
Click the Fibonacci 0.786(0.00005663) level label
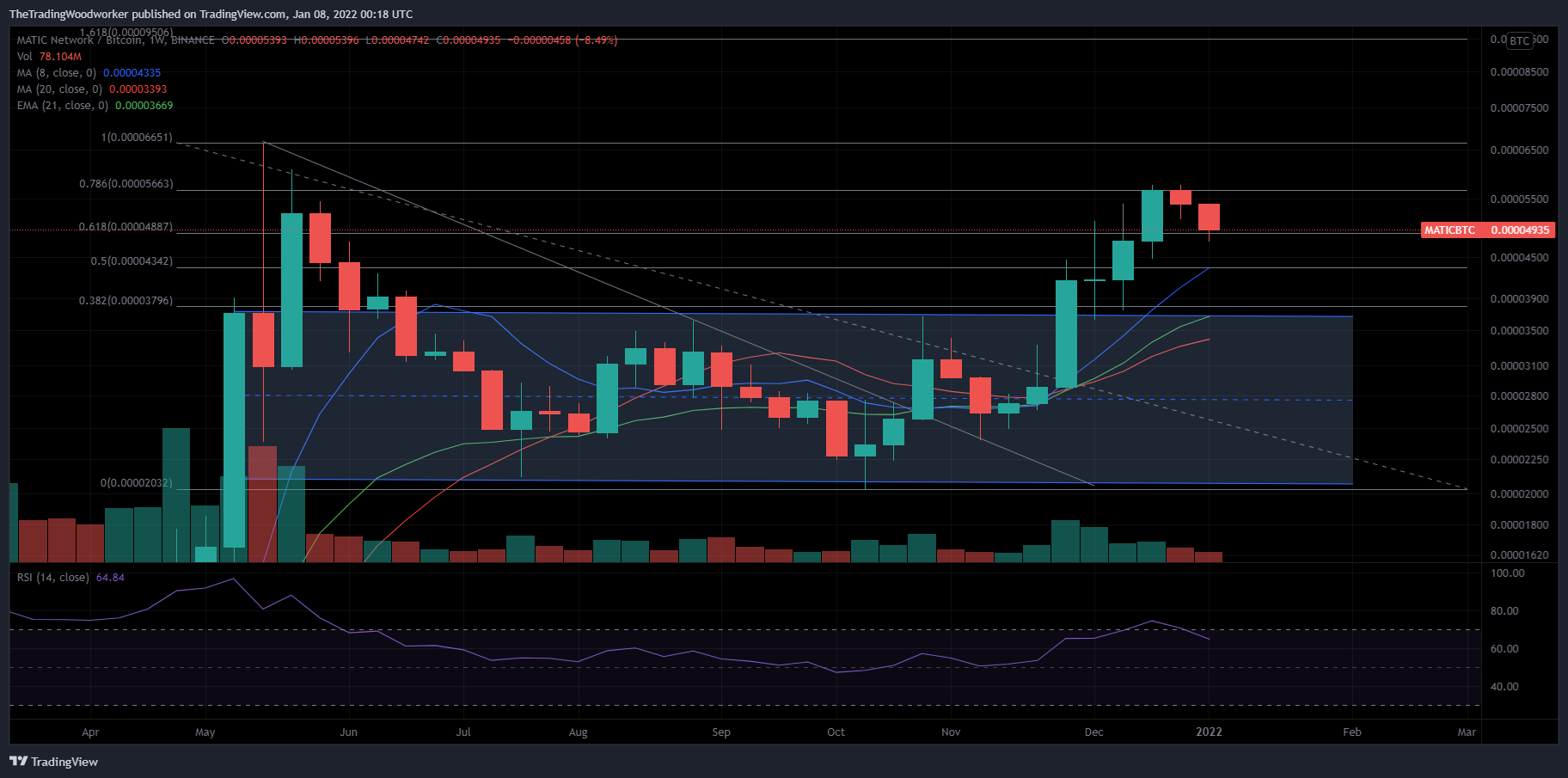tap(126, 184)
